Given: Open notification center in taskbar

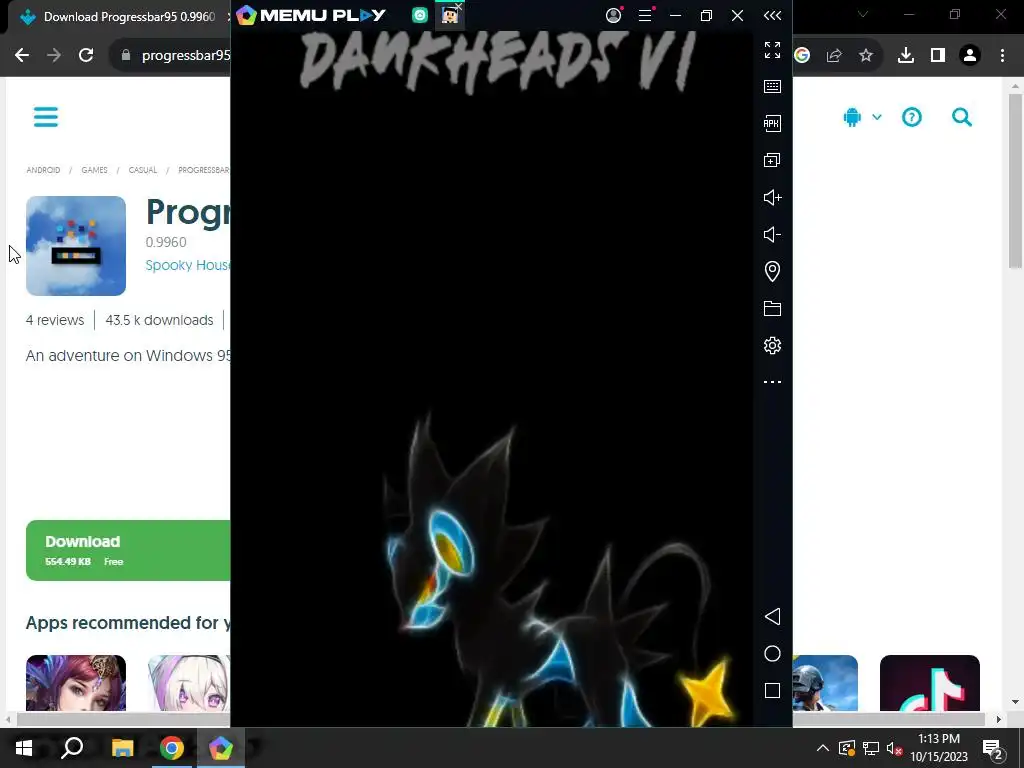Looking at the screenshot, I should click(993, 749).
